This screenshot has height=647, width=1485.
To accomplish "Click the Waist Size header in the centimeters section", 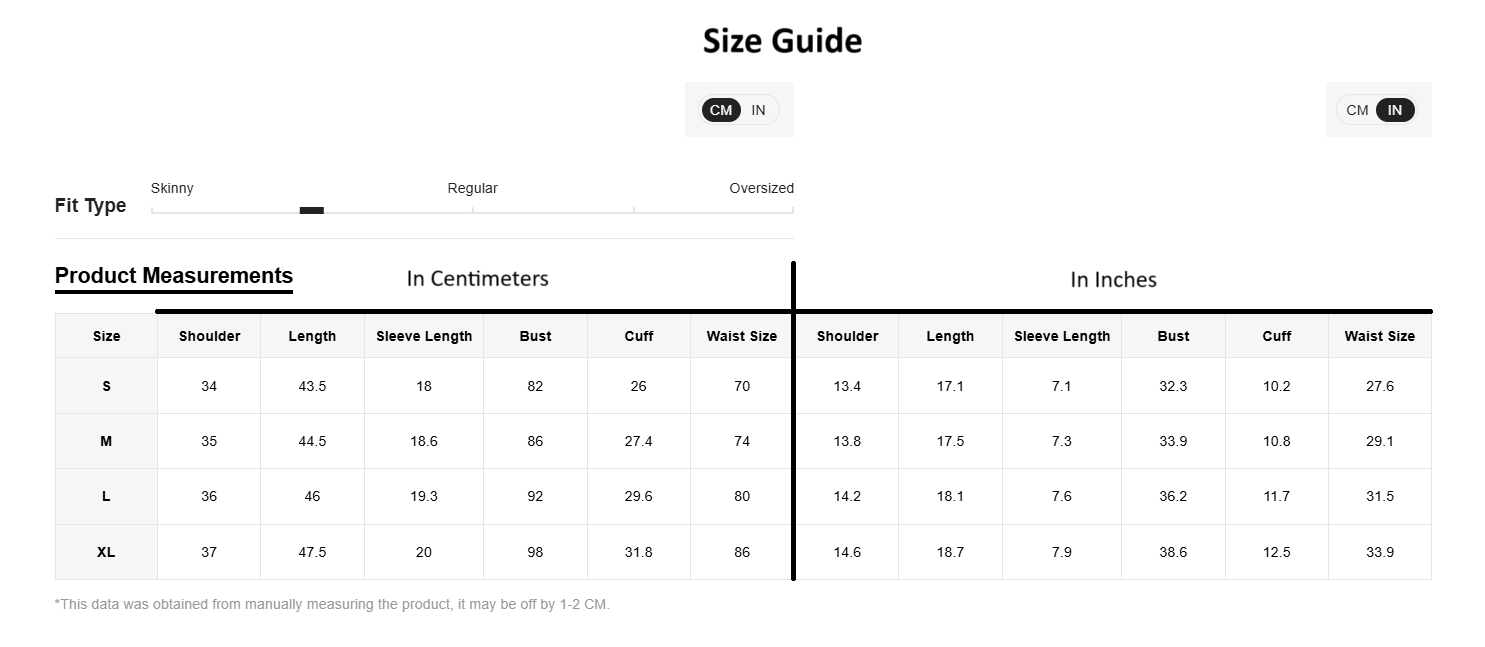I will coord(741,336).
